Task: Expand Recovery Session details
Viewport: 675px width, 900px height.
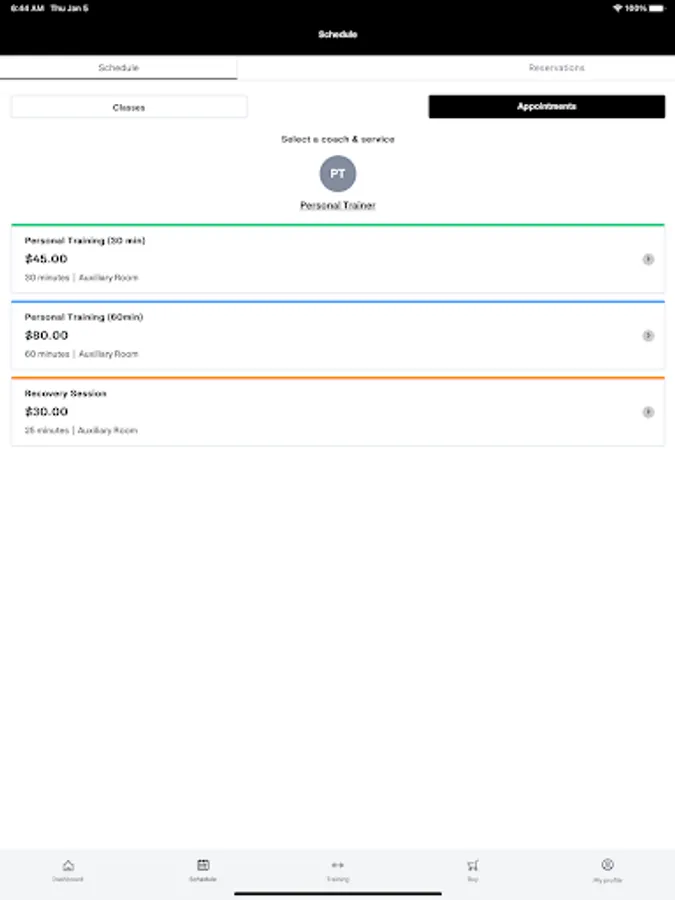Action: point(650,411)
